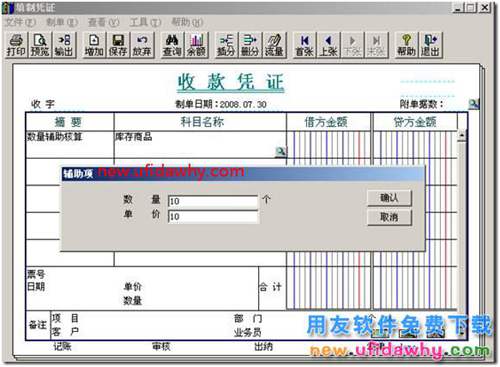Close the voucher window
Viewport: 500px width, 367px height.
pos(485,7)
